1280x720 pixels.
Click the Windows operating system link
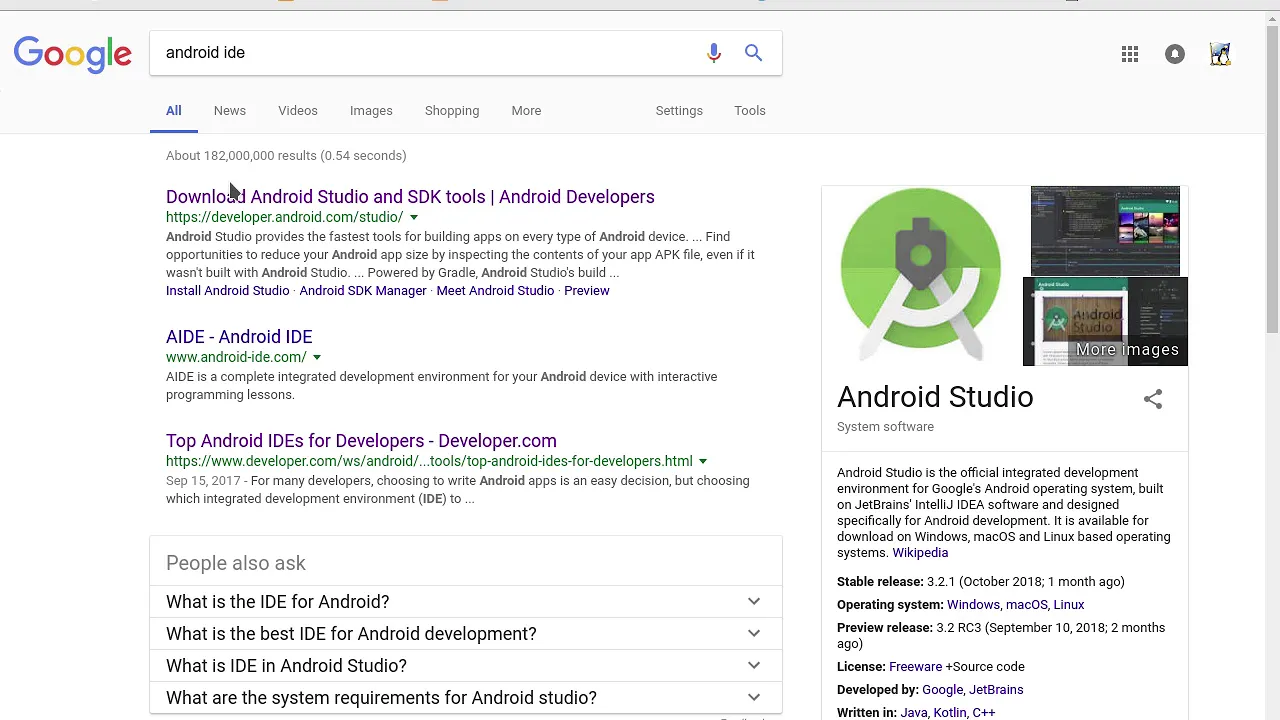pos(973,605)
